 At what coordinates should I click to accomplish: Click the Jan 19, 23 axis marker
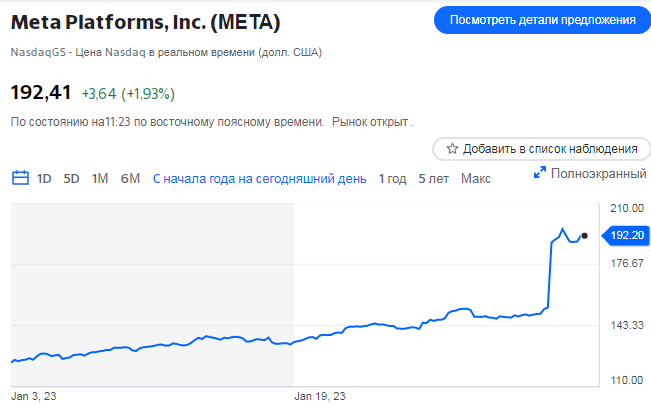tap(320, 396)
